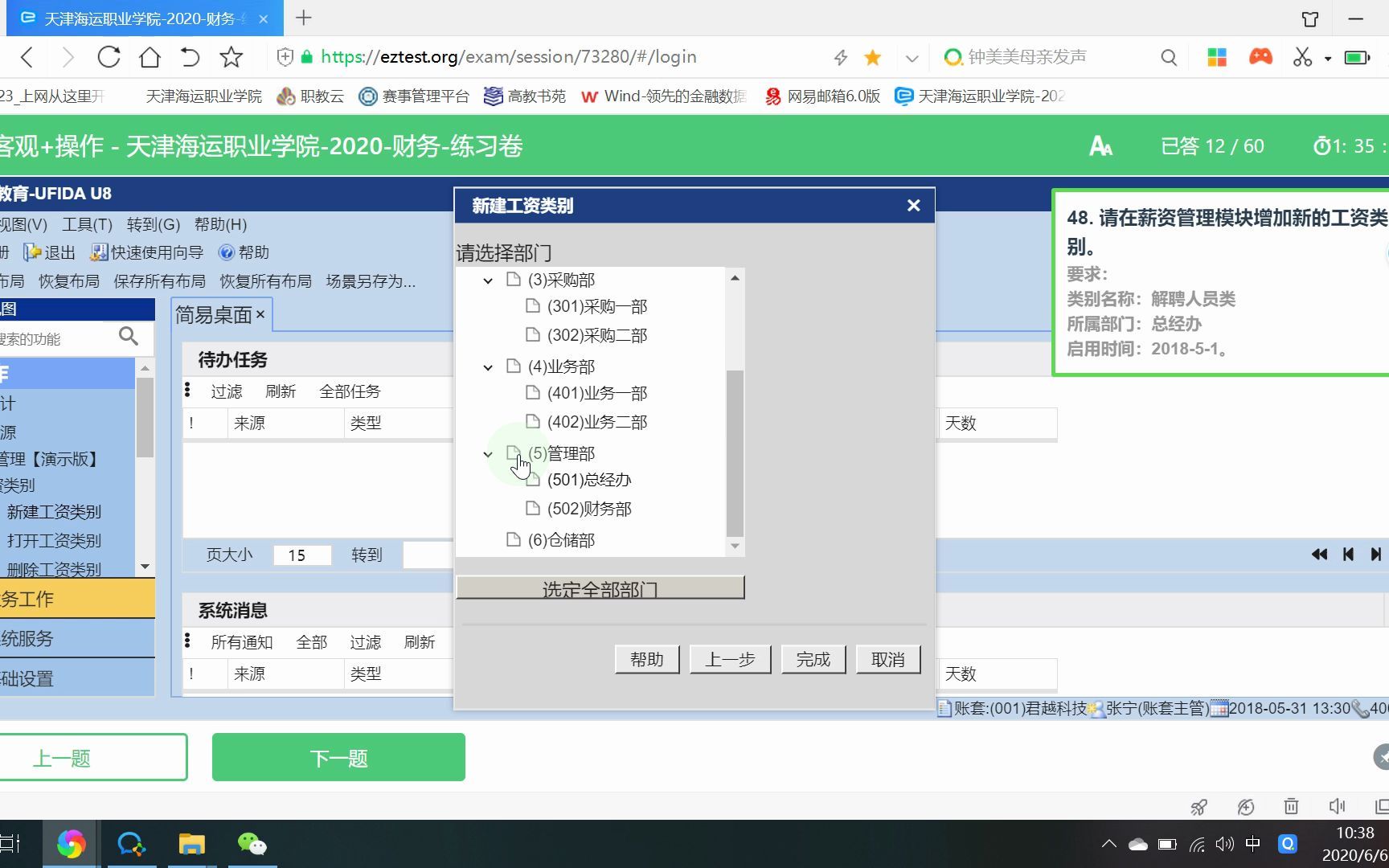The image size is (1389, 868).
Task: Open the colorful apps grid icon
Action: [x=1217, y=57]
